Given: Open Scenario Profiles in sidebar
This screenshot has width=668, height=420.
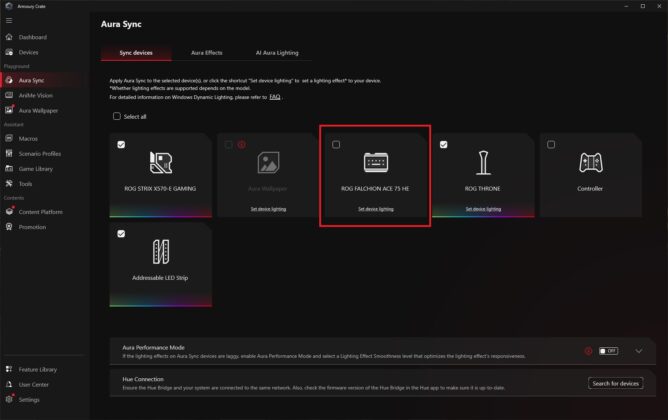Looking at the screenshot, I should (x=40, y=153).
